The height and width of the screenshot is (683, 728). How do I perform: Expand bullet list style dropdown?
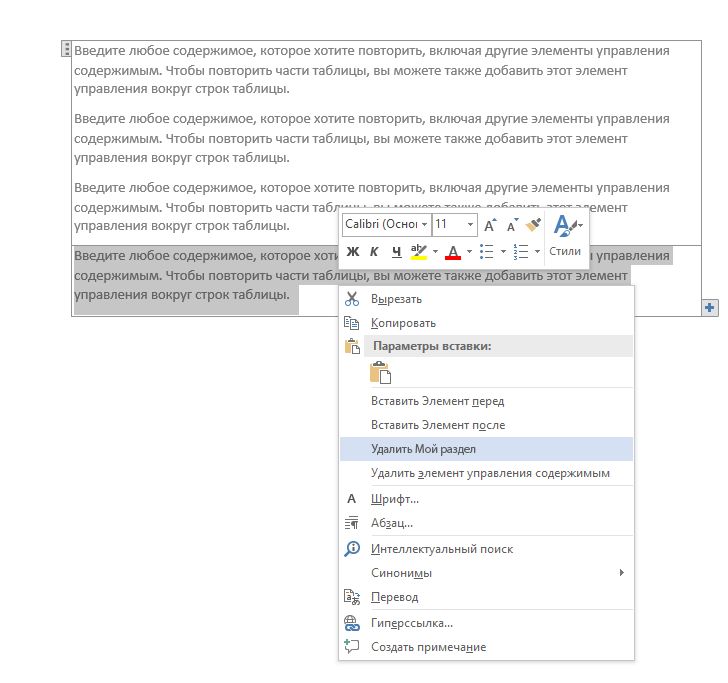pyautogui.click(x=503, y=252)
